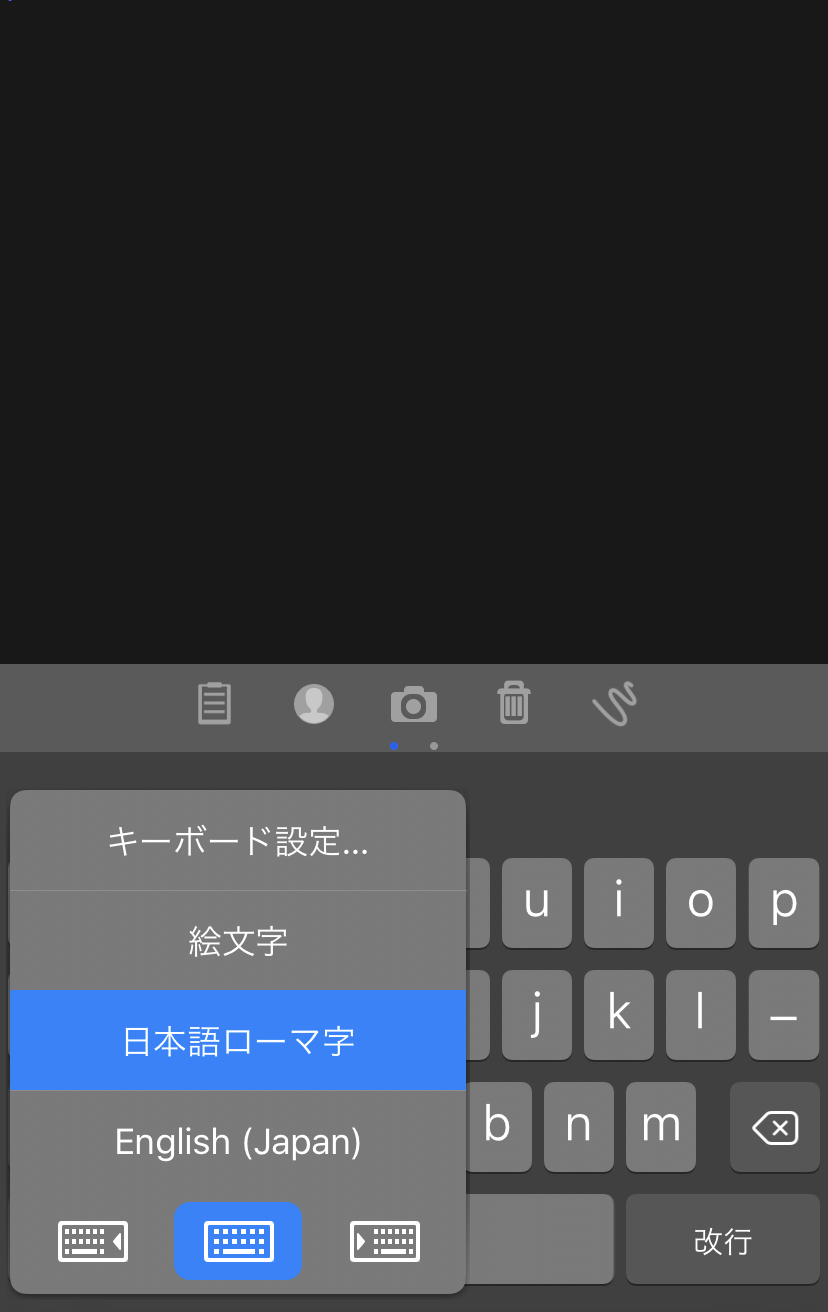This screenshot has height=1312, width=828.
Task: Tap the letter u key
Action: coord(537,903)
